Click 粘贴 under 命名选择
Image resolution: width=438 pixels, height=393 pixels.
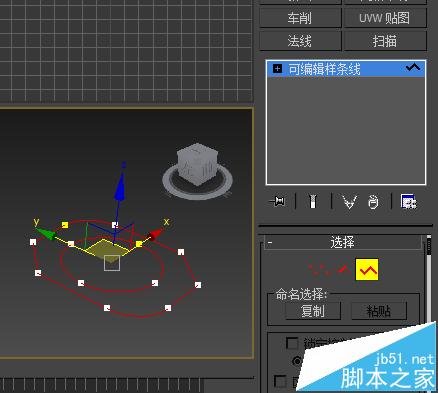[379, 311]
